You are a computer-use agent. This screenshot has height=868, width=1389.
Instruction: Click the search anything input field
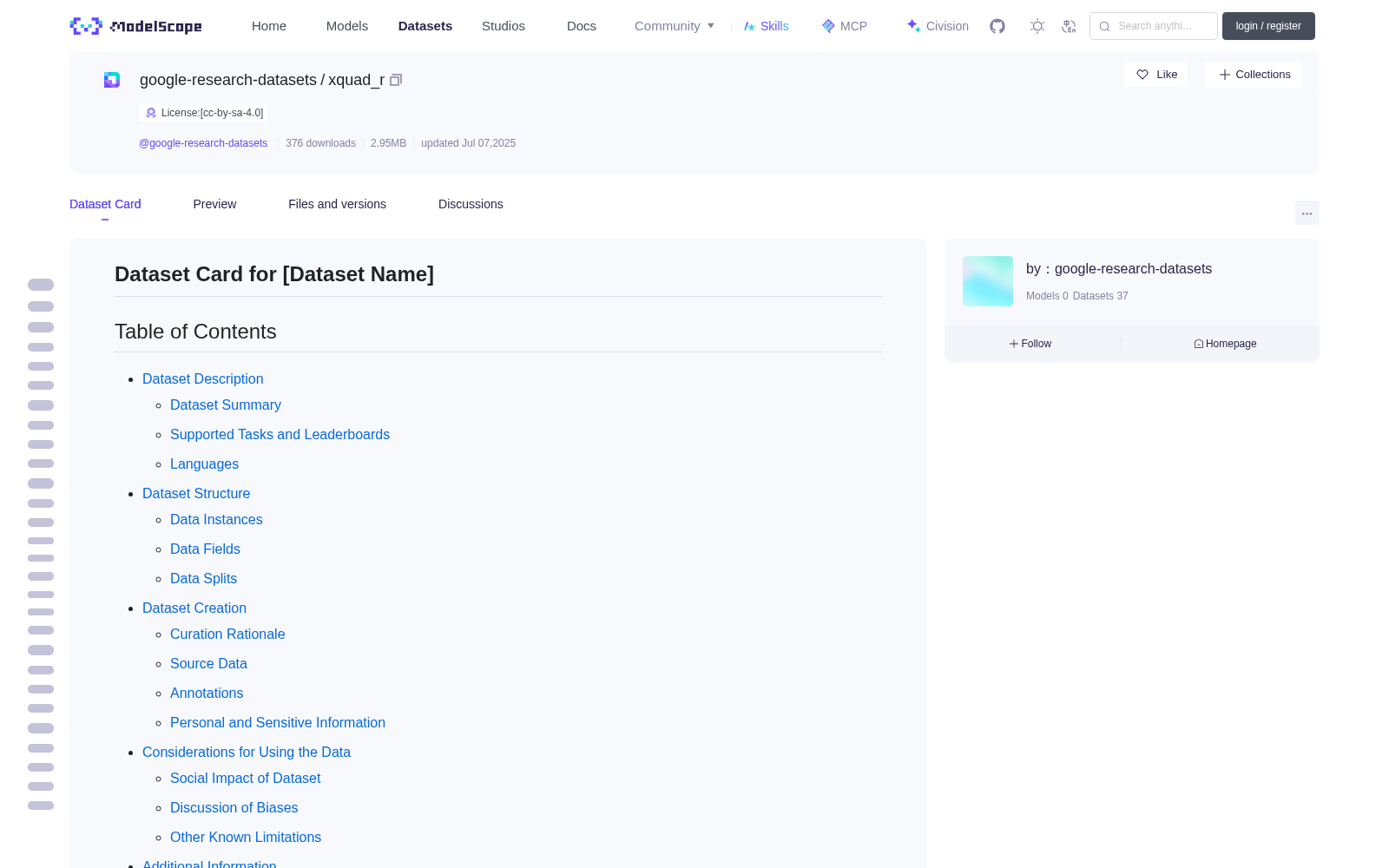[1154, 26]
